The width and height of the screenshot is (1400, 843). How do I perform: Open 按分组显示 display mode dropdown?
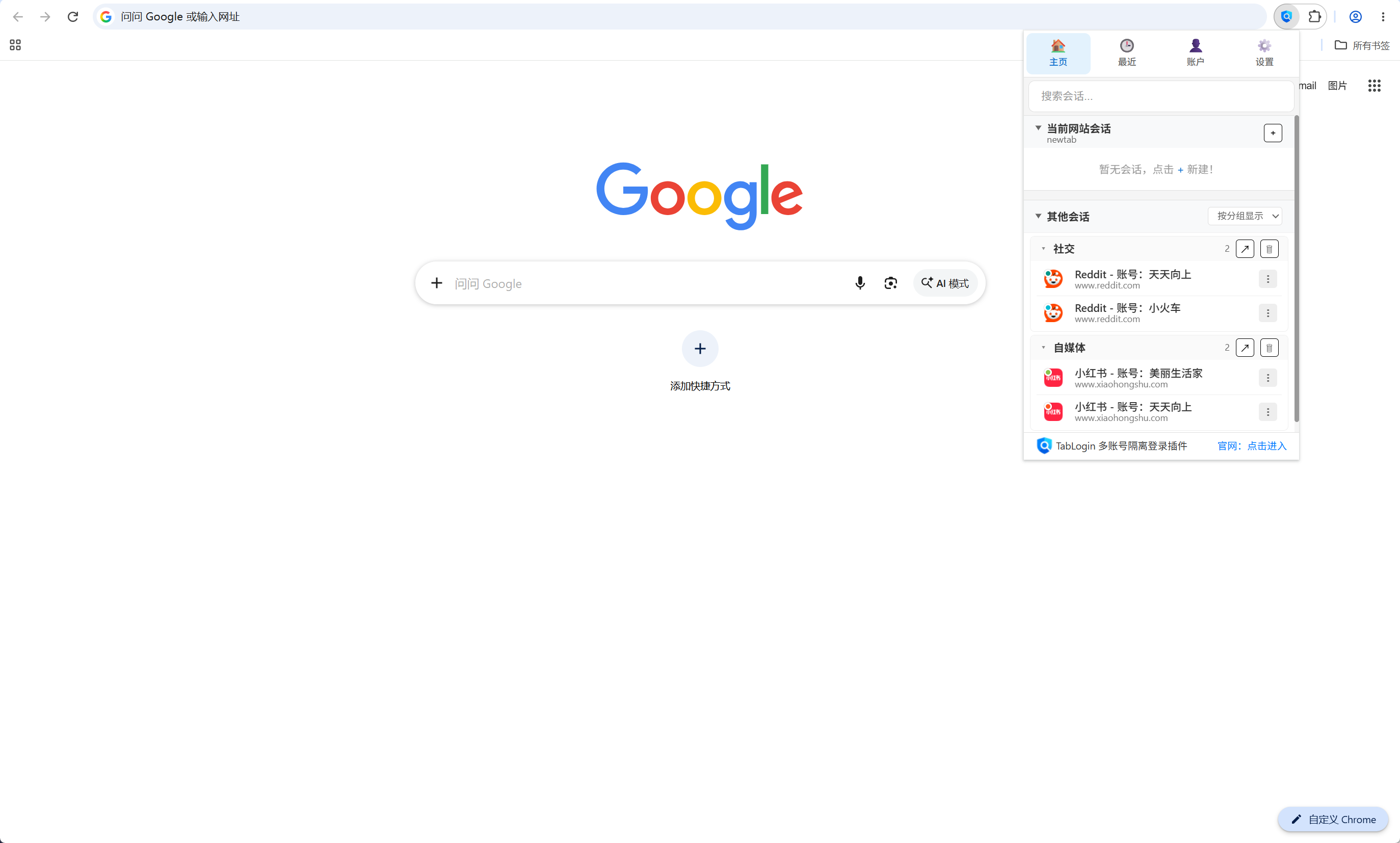(x=1245, y=216)
